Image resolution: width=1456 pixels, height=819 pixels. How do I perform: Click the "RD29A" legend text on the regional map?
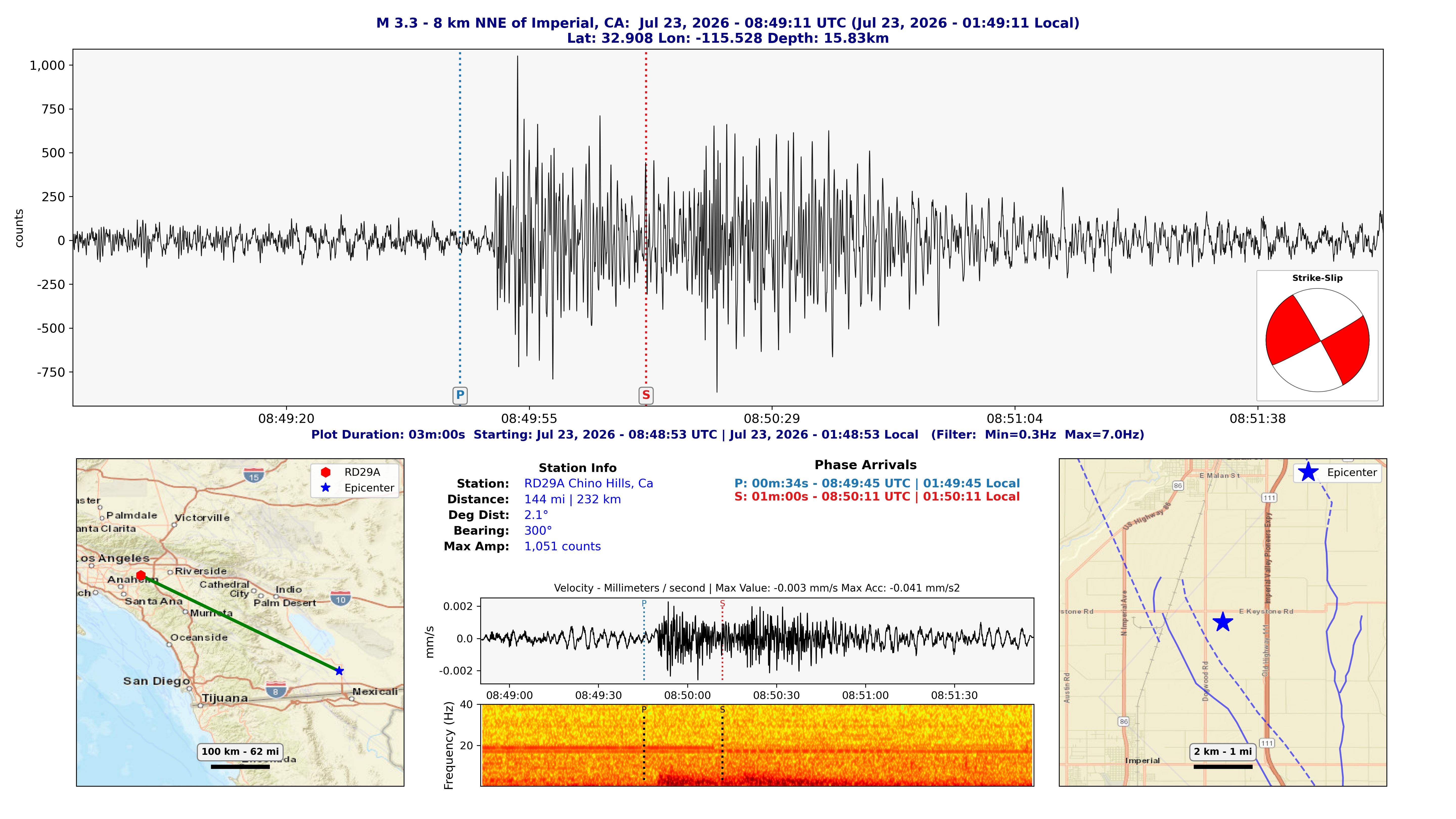tap(362, 472)
